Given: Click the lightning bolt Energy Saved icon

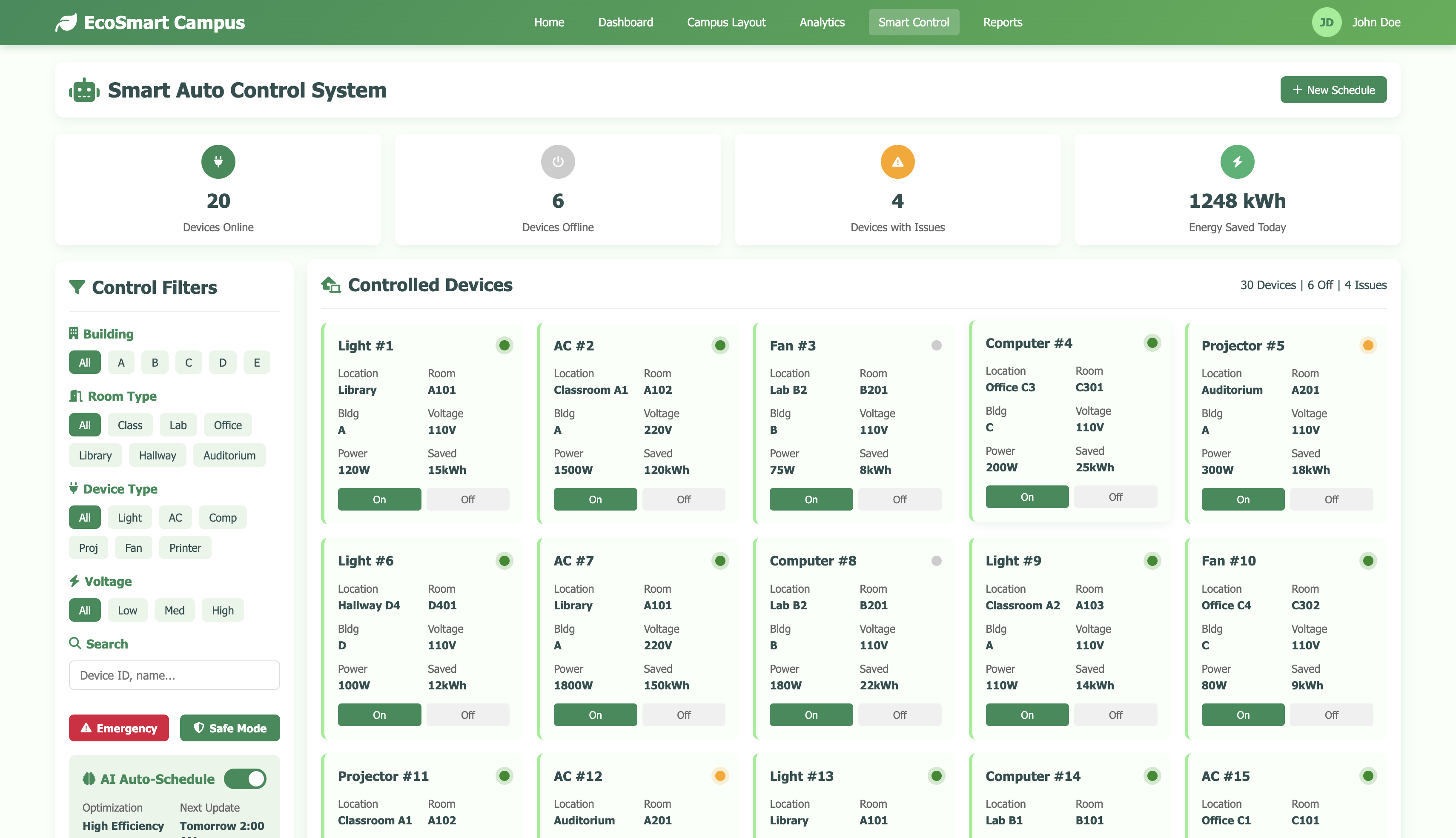Looking at the screenshot, I should pyautogui.click(x=1237, y=162).
